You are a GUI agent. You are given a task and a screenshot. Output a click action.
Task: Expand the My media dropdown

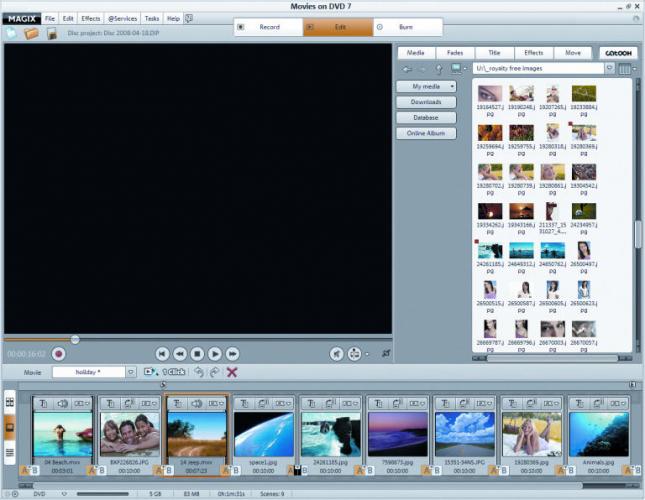tap(452, 86)
